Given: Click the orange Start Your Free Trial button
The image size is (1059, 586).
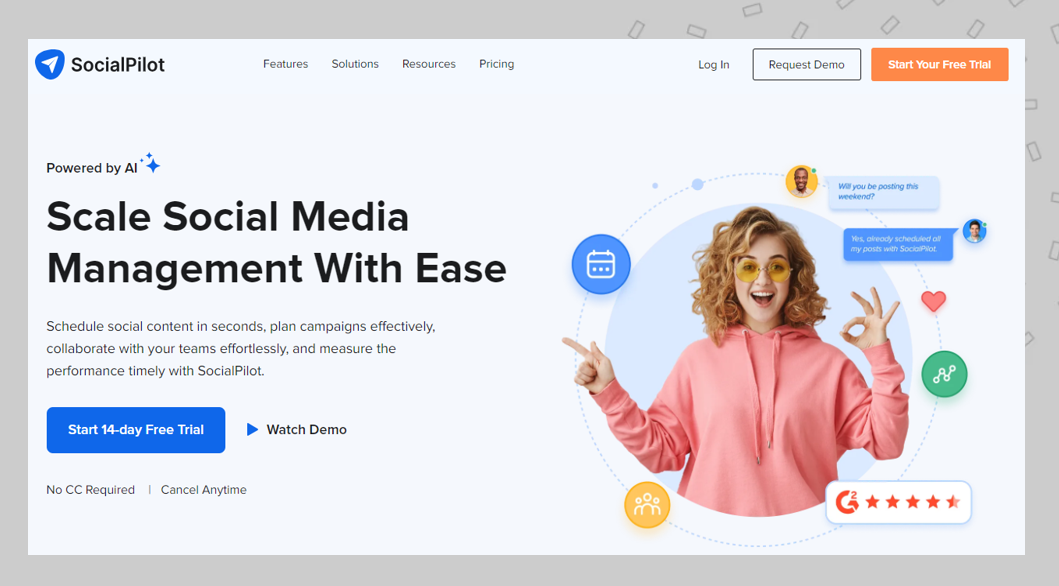Looking at the screenshot, I should (939, 65).
